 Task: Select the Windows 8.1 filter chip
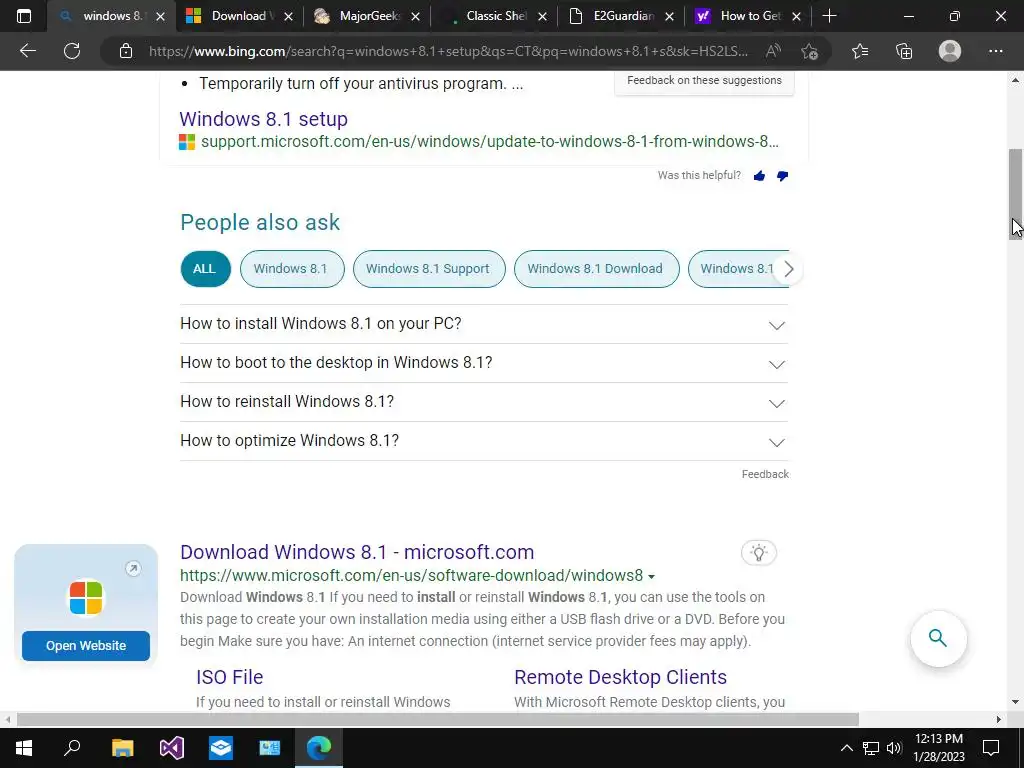click(291, 269)
